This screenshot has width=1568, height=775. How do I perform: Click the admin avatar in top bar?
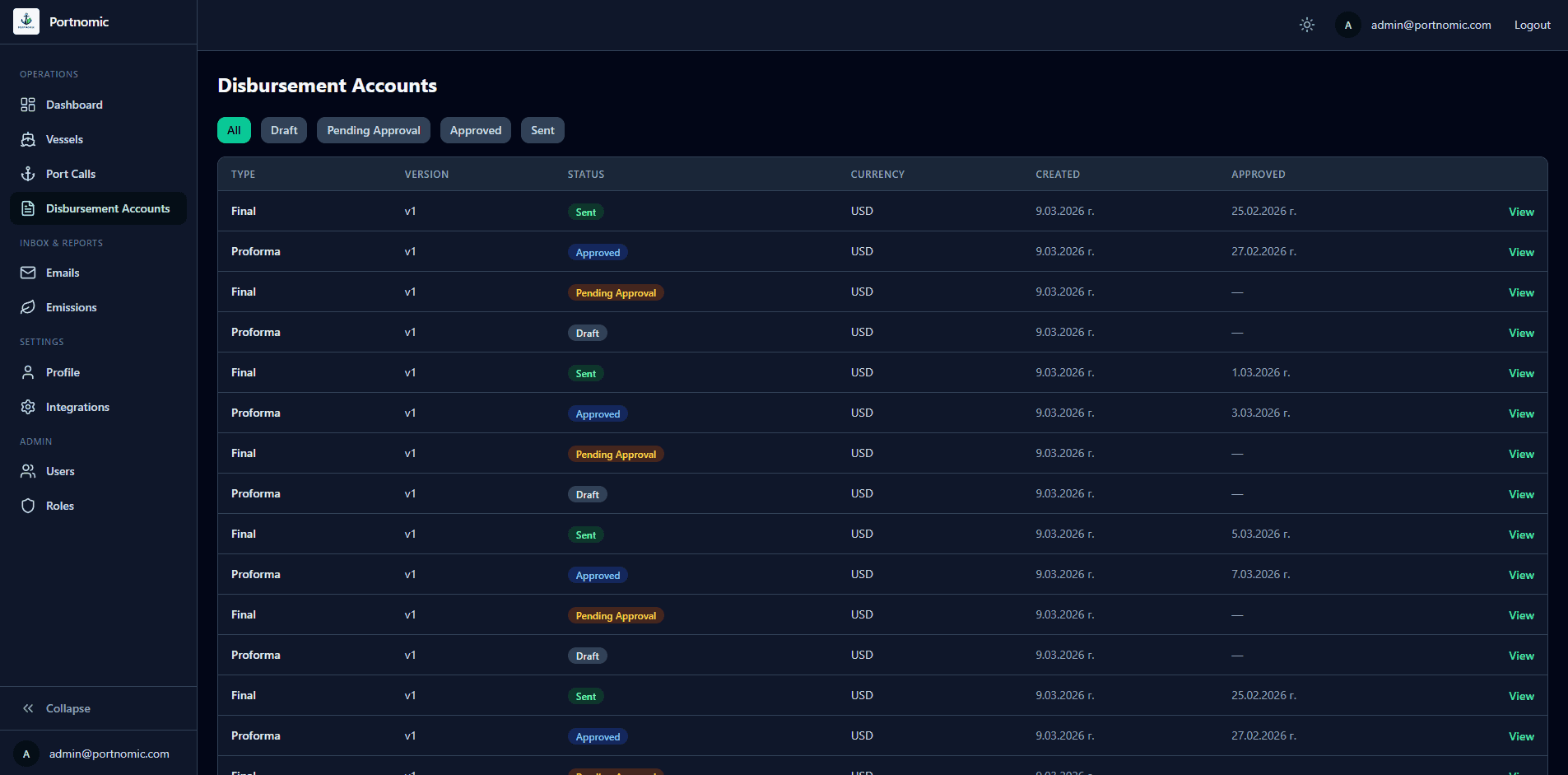[x=1347, y=25]
